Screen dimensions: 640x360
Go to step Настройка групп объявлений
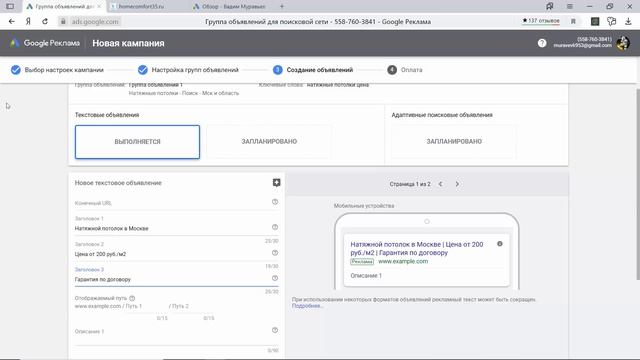(x=188, y=70)
